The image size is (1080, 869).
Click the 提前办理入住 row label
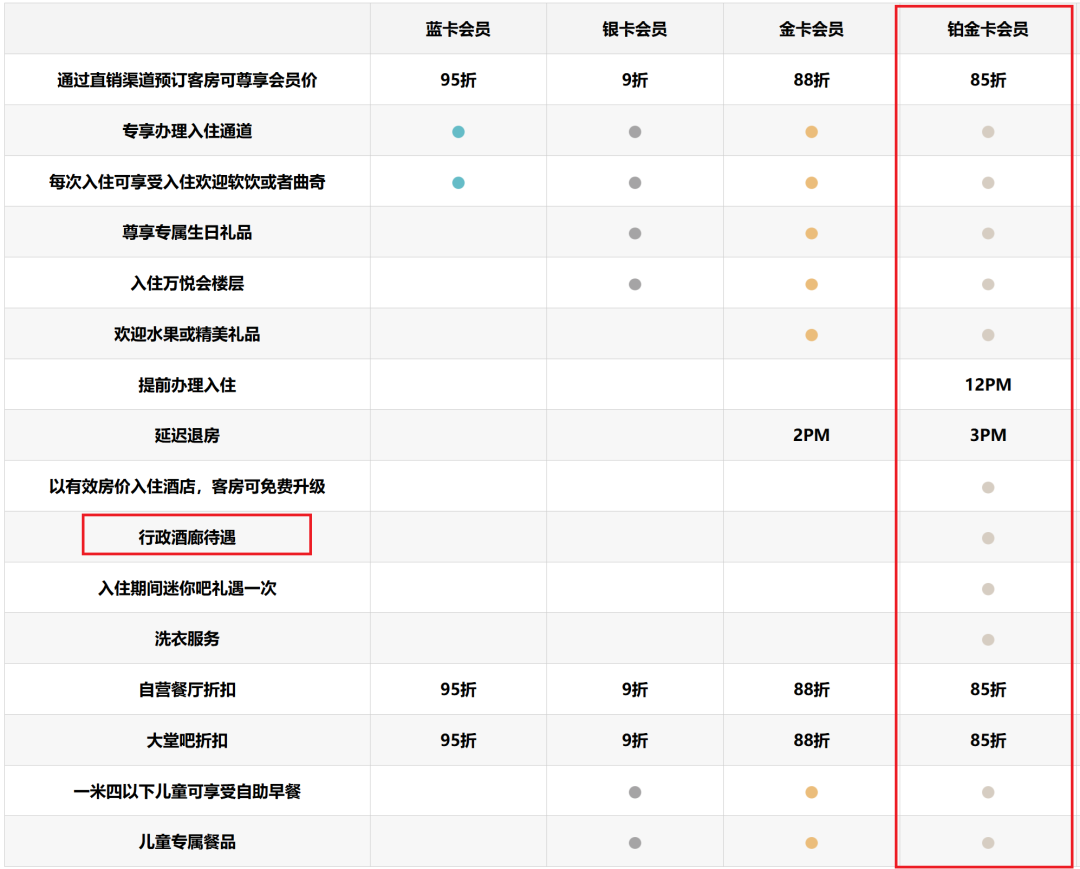click(187, 385)
